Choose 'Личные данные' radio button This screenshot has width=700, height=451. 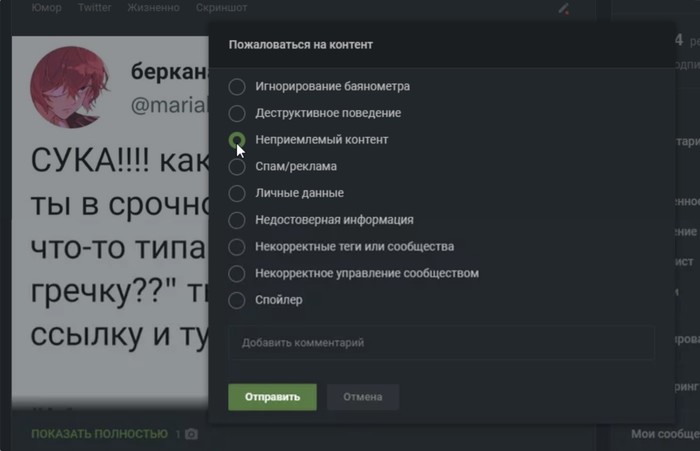click(237, 193)
